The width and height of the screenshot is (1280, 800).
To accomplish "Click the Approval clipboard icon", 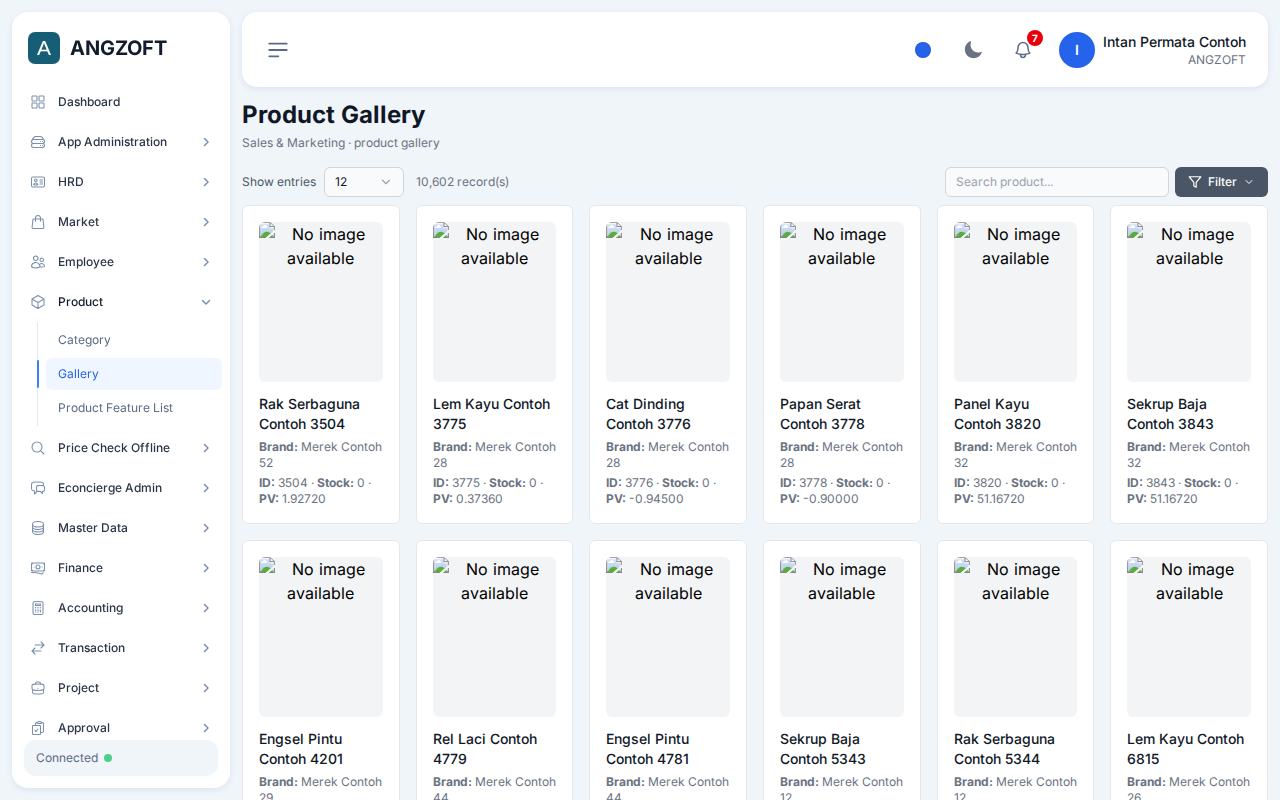I will 38,728.
